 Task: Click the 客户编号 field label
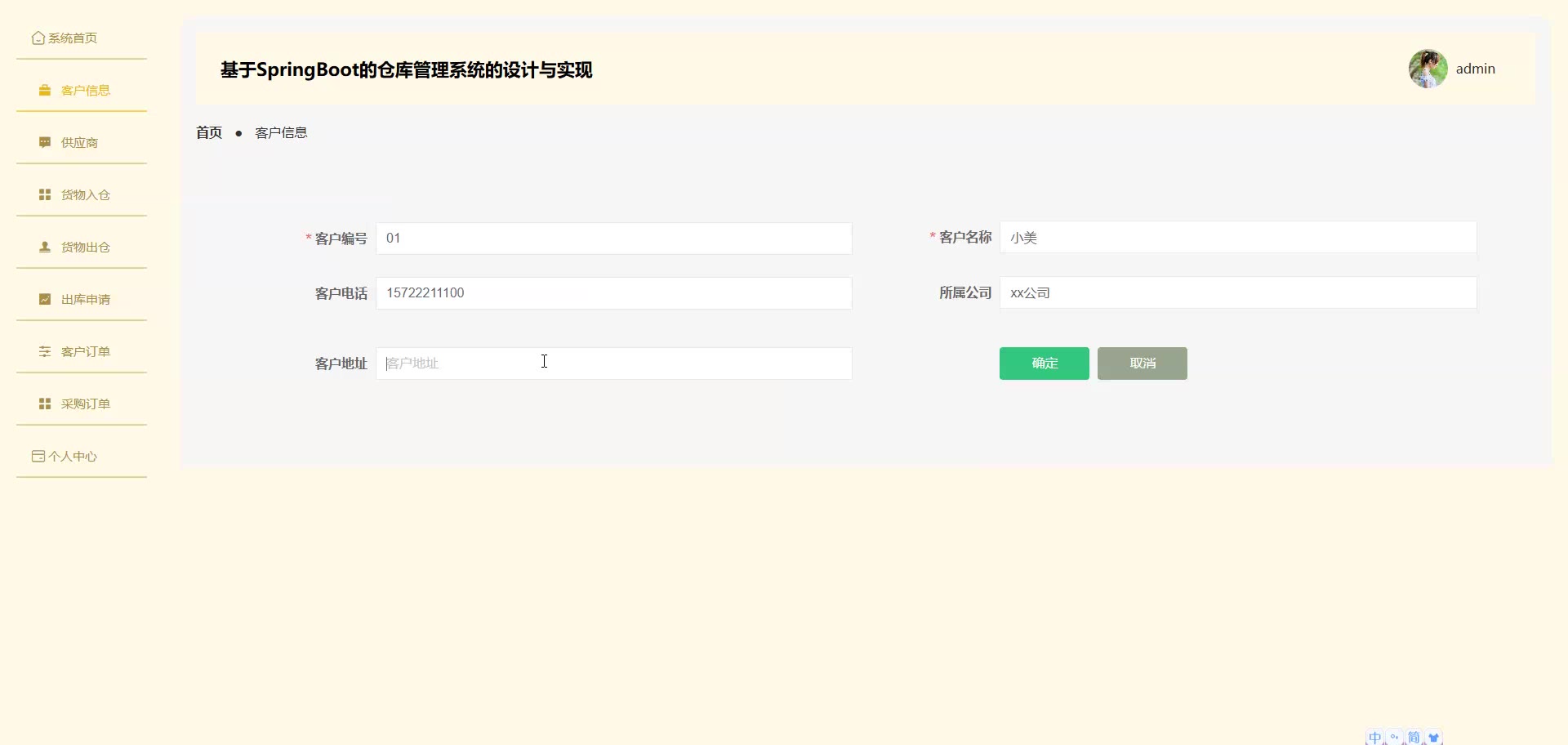341,239
